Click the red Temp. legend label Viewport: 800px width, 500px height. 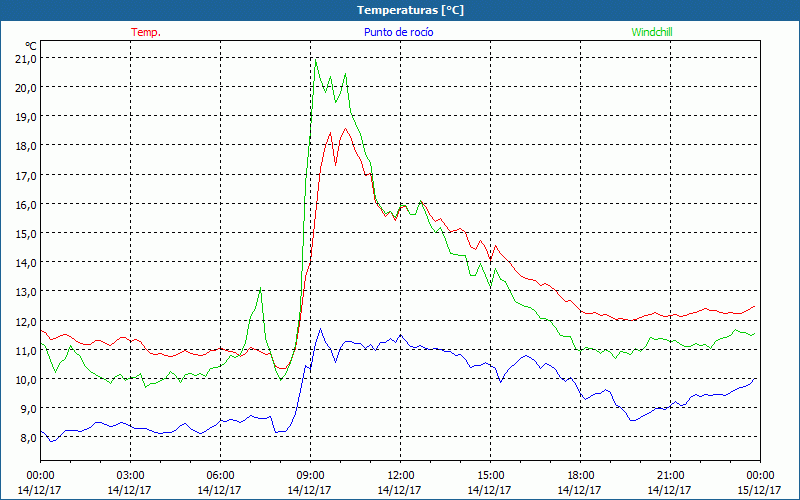pos(146,32)
